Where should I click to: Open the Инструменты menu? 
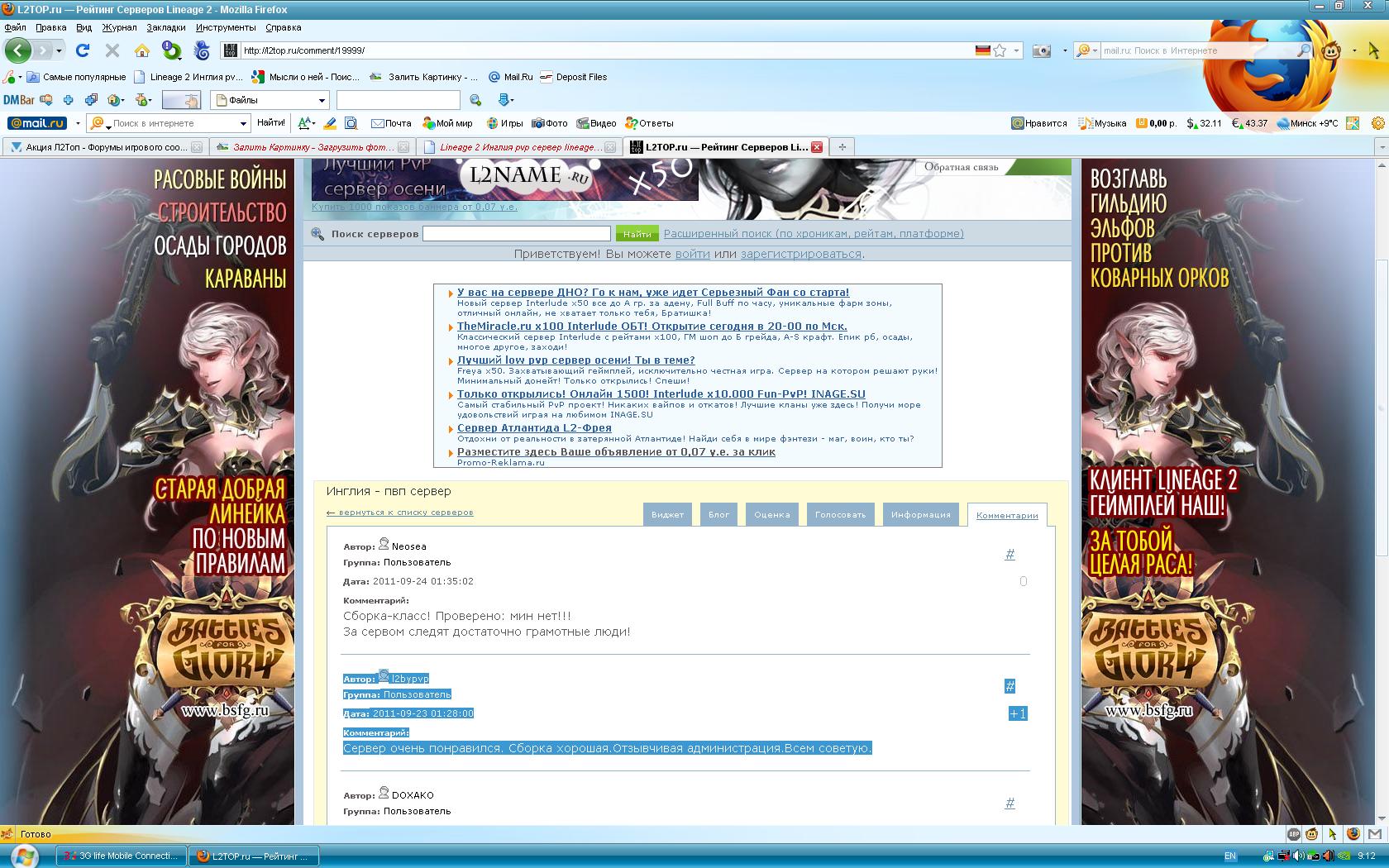[x=226, y=27]
